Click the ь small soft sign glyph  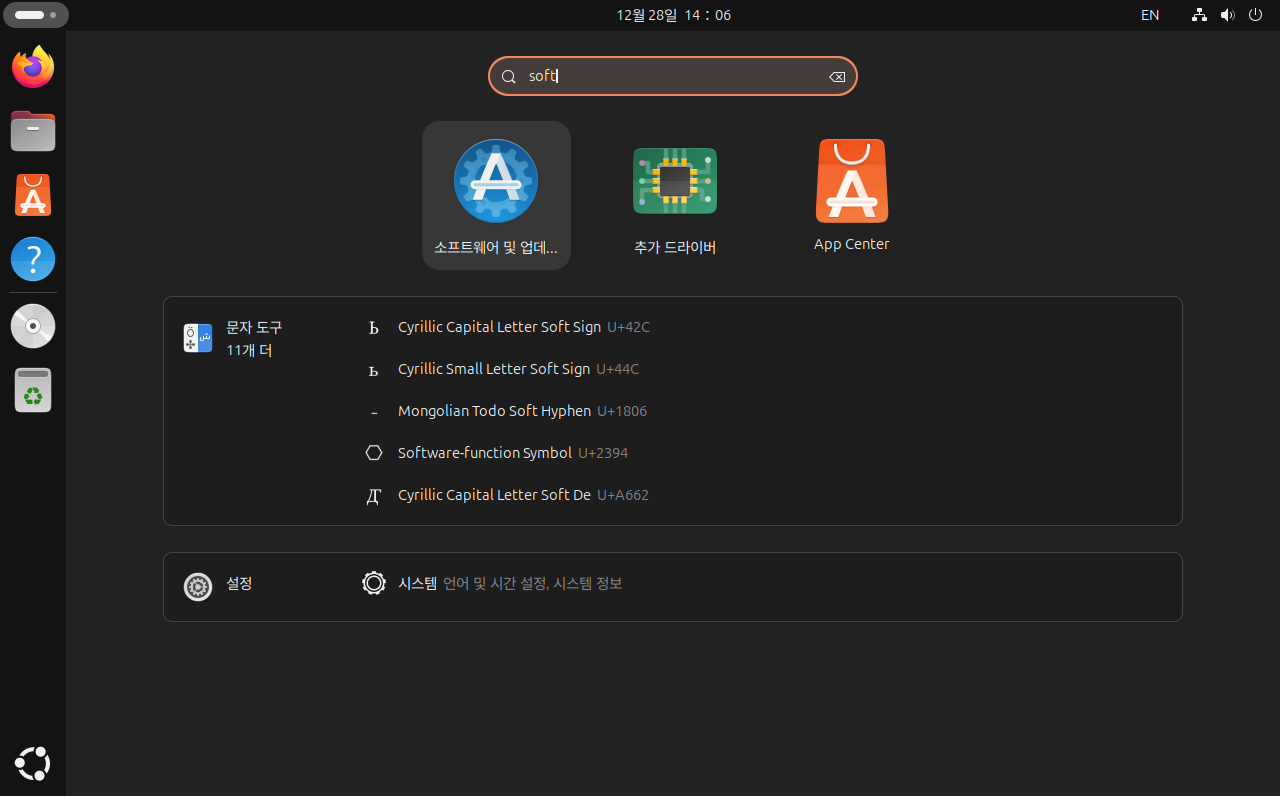pos(374,370)
